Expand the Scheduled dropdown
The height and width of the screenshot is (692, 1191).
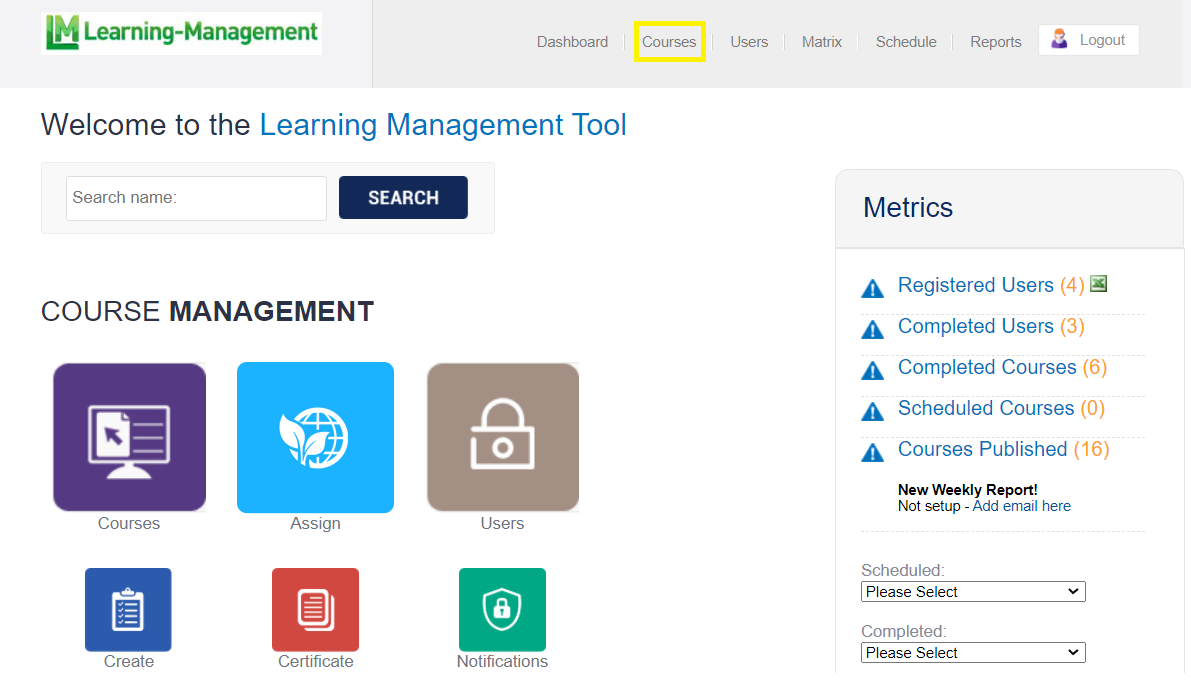[x=972, y=592]
